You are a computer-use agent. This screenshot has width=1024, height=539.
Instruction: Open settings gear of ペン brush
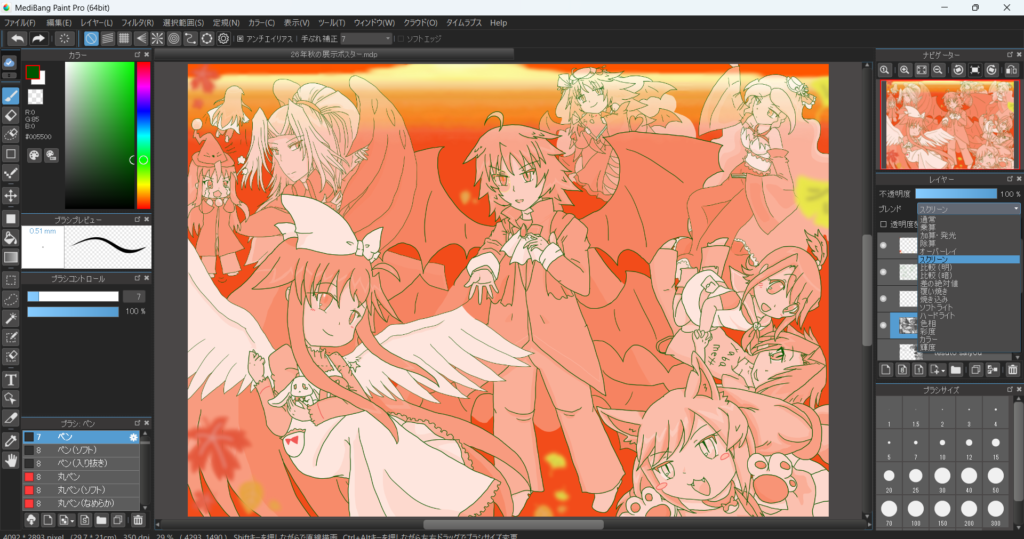[x=134, y=437]
